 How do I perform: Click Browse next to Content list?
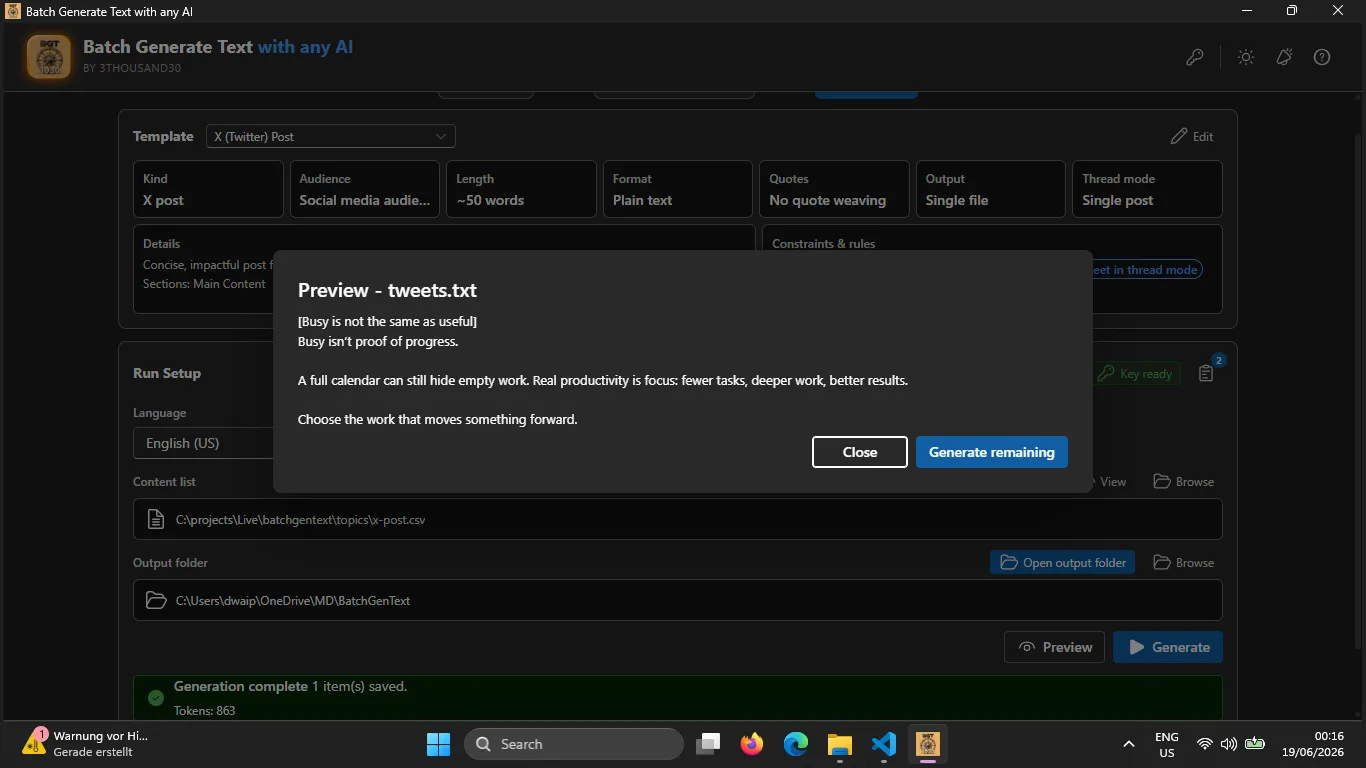(x=1184, y=482)
